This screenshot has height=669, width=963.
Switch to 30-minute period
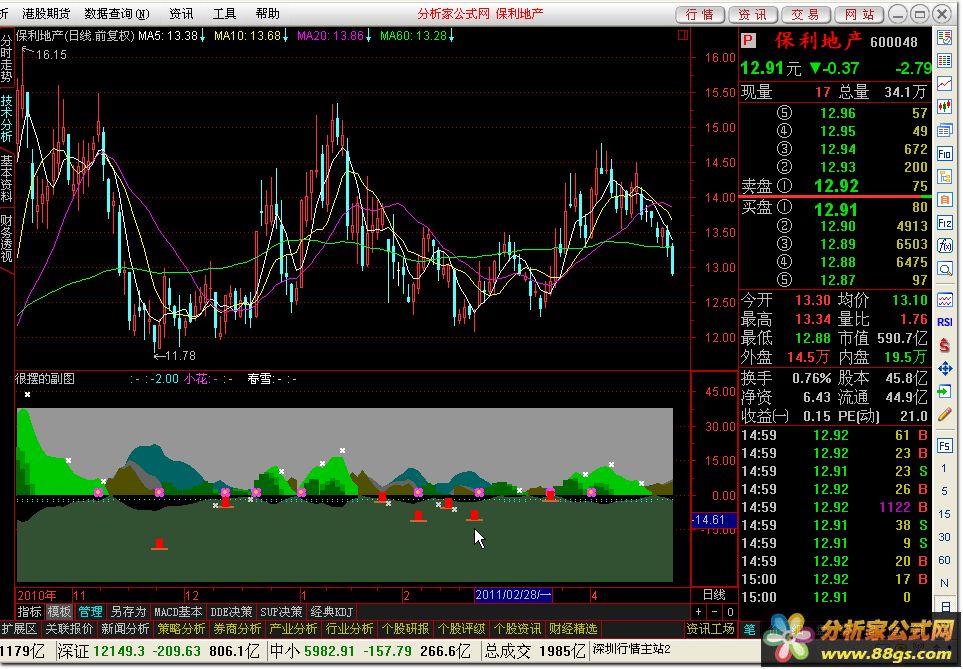coord(945,537)
